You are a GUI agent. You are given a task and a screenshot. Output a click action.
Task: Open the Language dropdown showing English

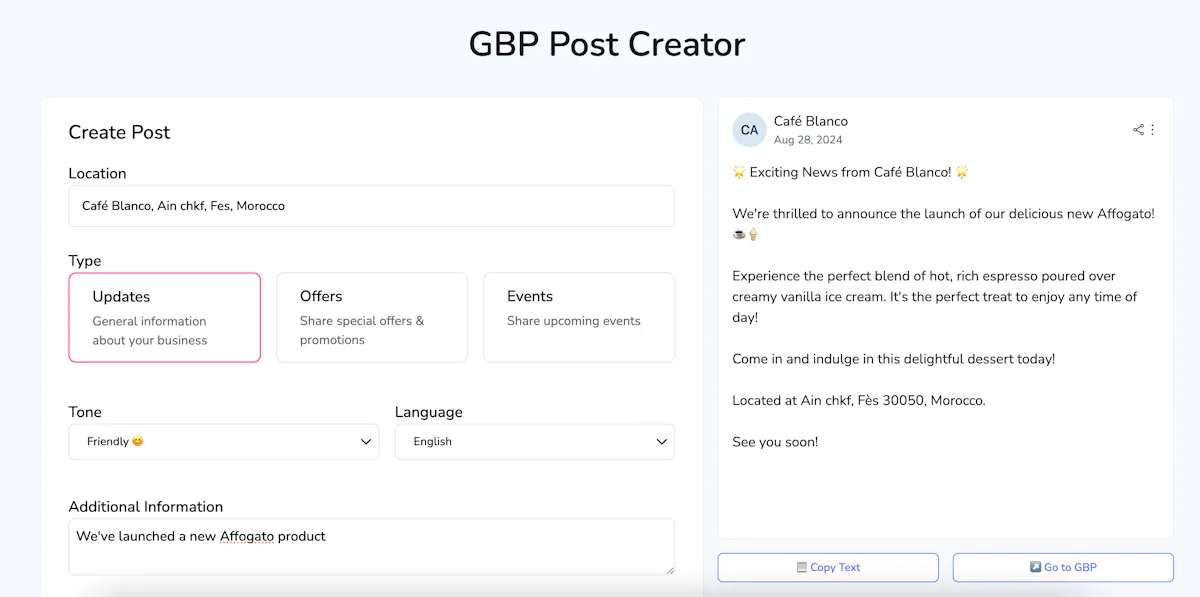[x=535, y=442]
